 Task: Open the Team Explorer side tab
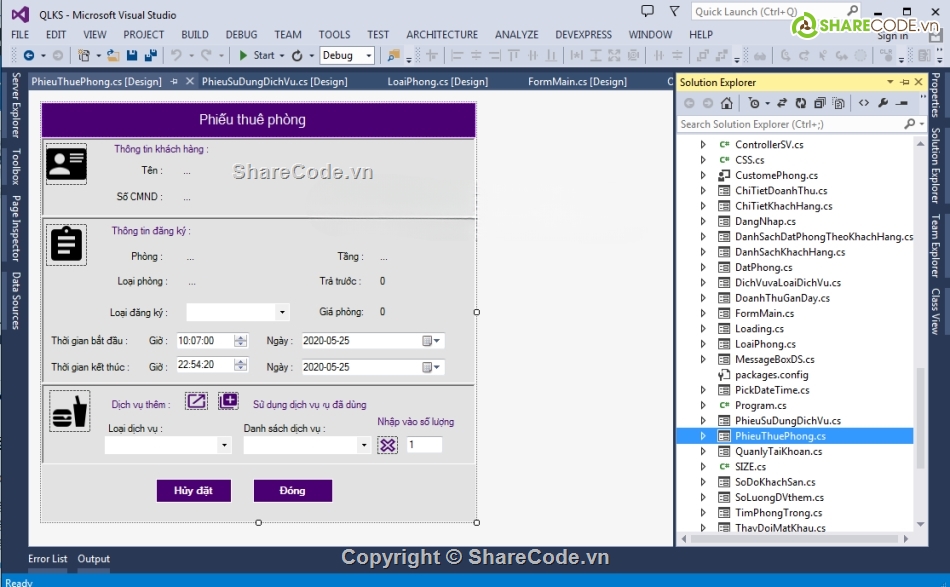[935, 245]
